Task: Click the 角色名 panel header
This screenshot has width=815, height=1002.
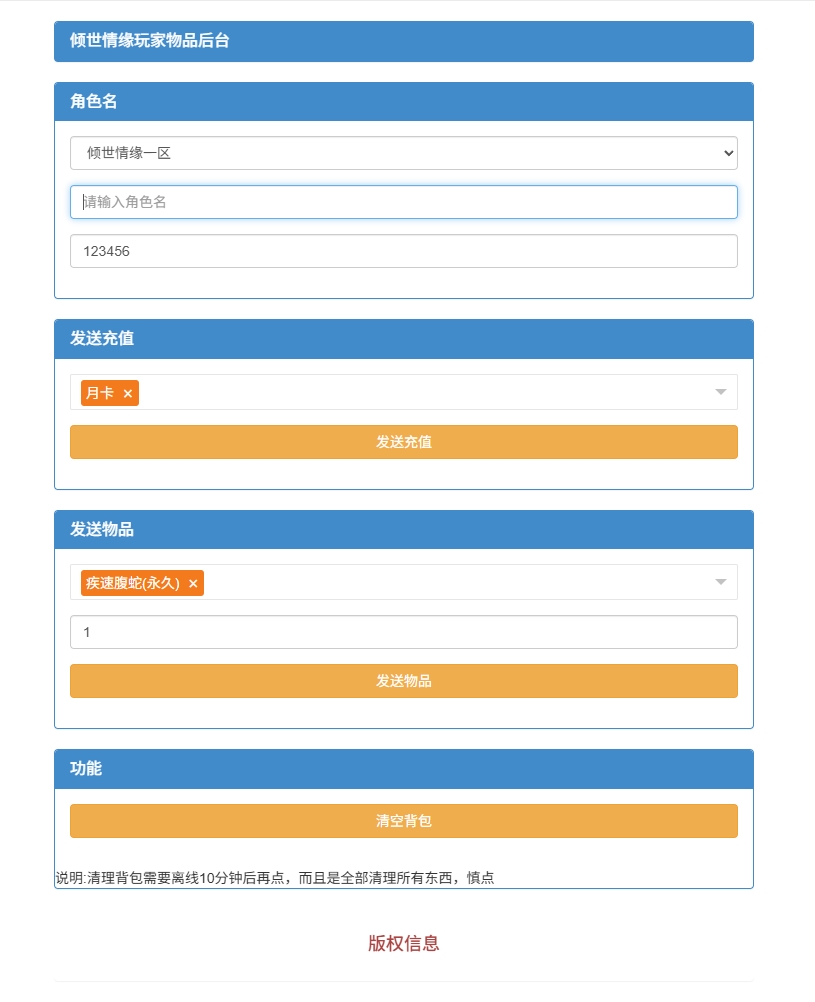Action: click(404, 102)
